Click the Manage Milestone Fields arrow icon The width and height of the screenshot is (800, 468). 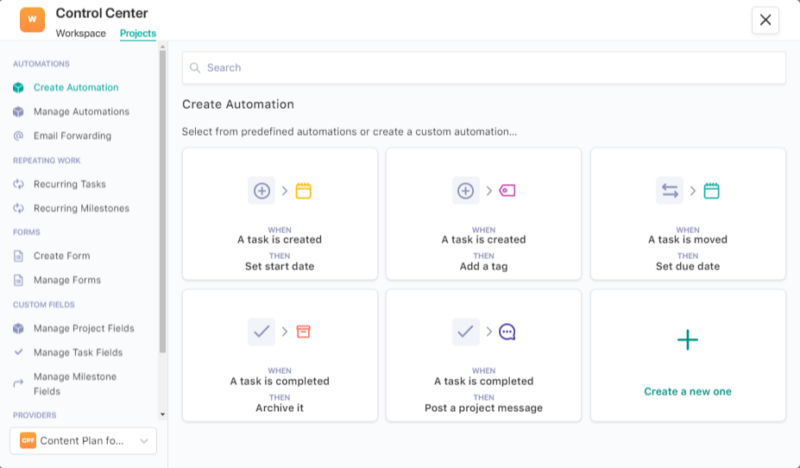(18, 384)
